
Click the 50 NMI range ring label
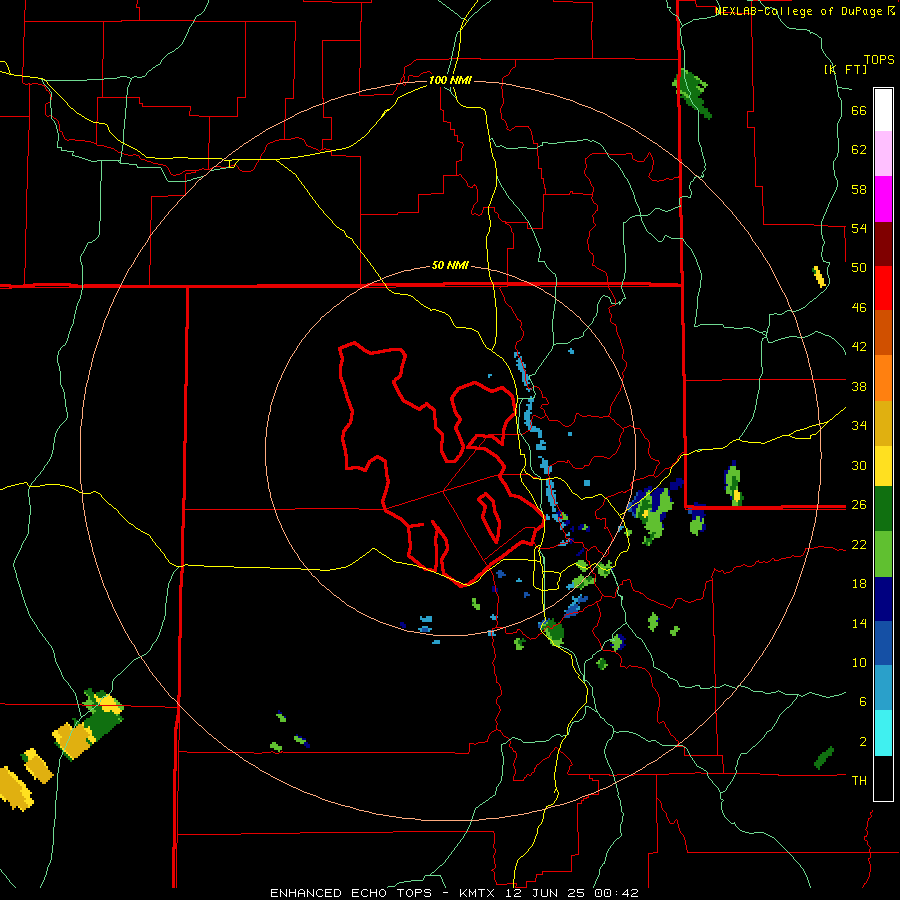point(450,265)
